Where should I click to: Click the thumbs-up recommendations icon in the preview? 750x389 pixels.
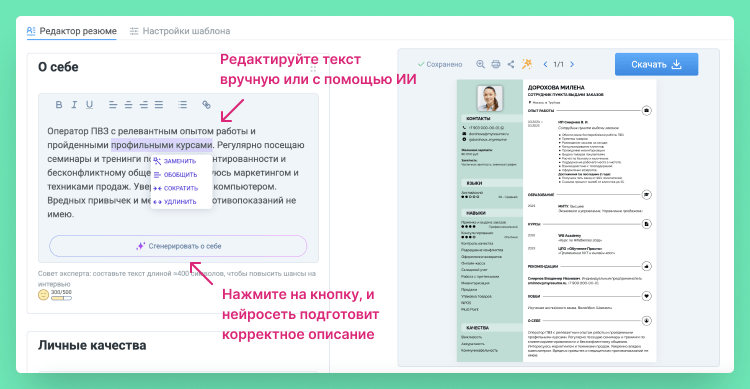[646, 266]
